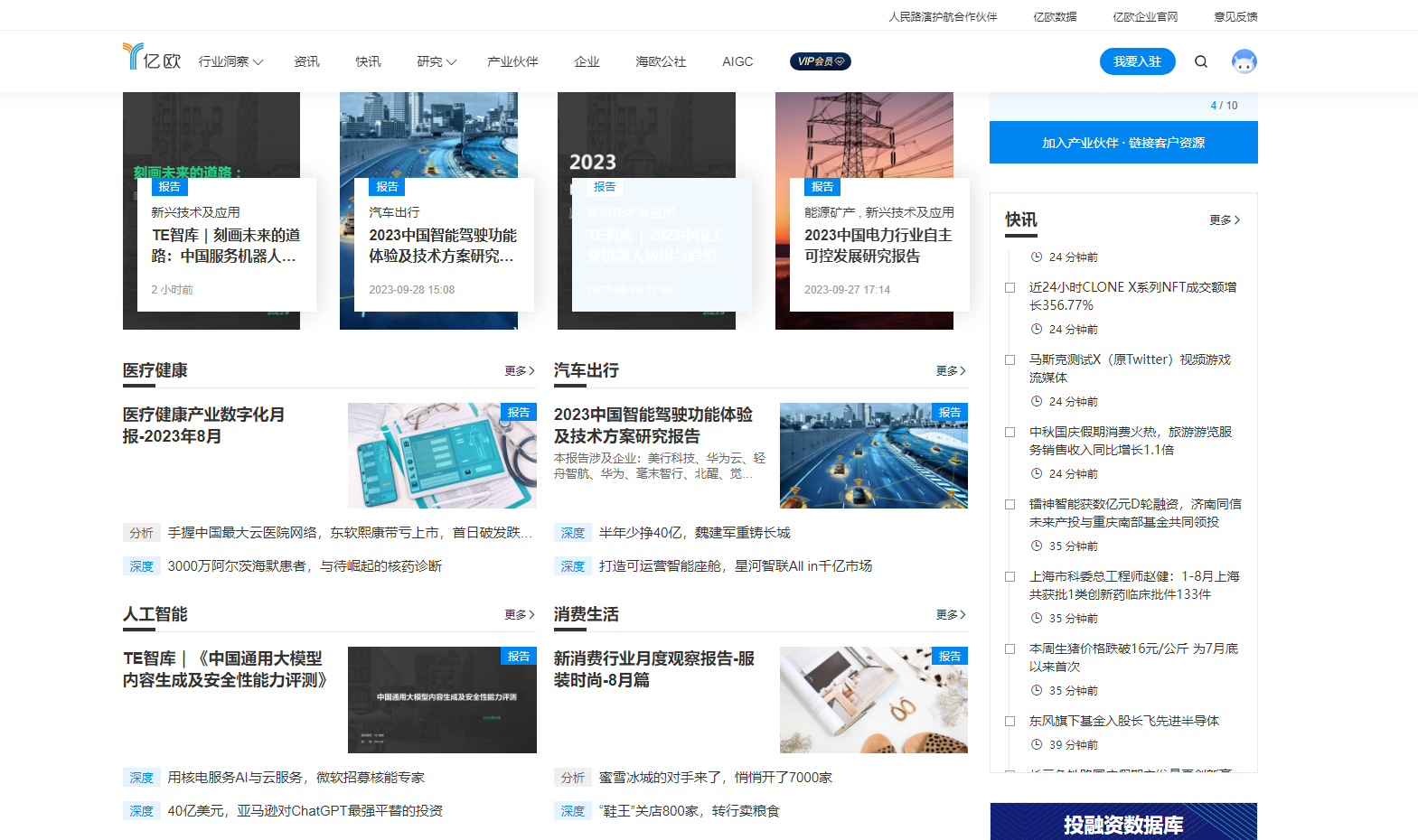Open the 海欧公社 nav item

(x=661, y=61)
